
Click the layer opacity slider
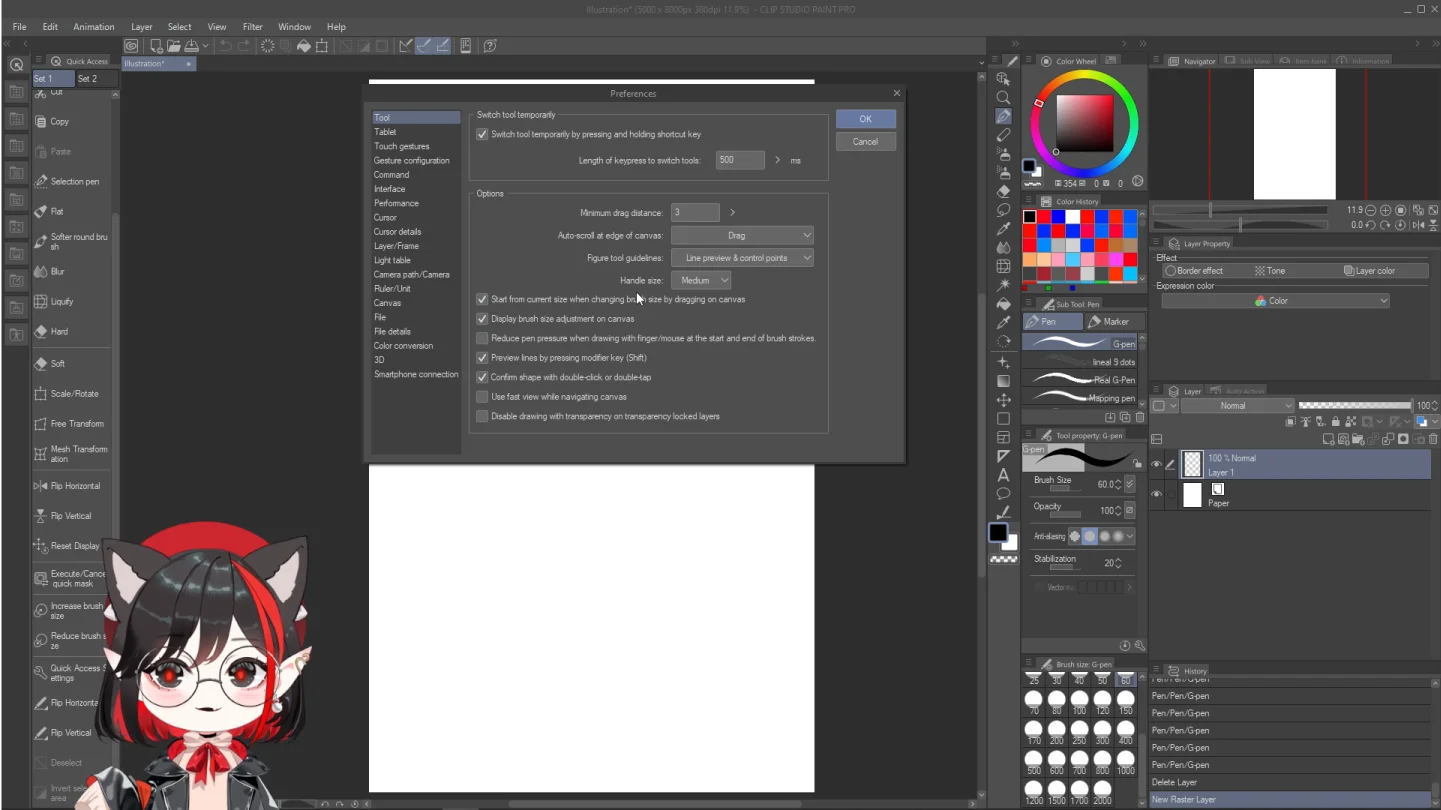pyautogui.click(x=1355, y=406)
